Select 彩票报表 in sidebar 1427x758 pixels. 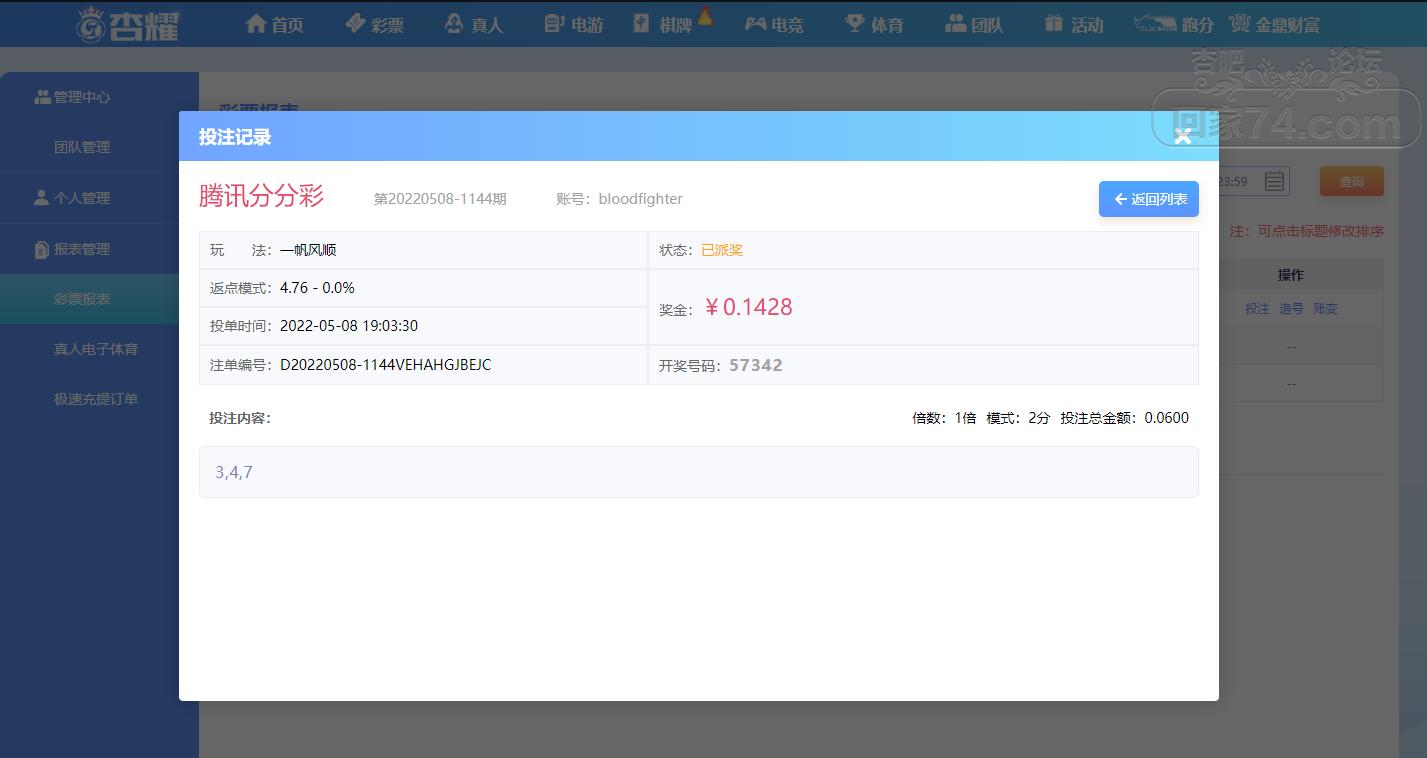[82, 299]
